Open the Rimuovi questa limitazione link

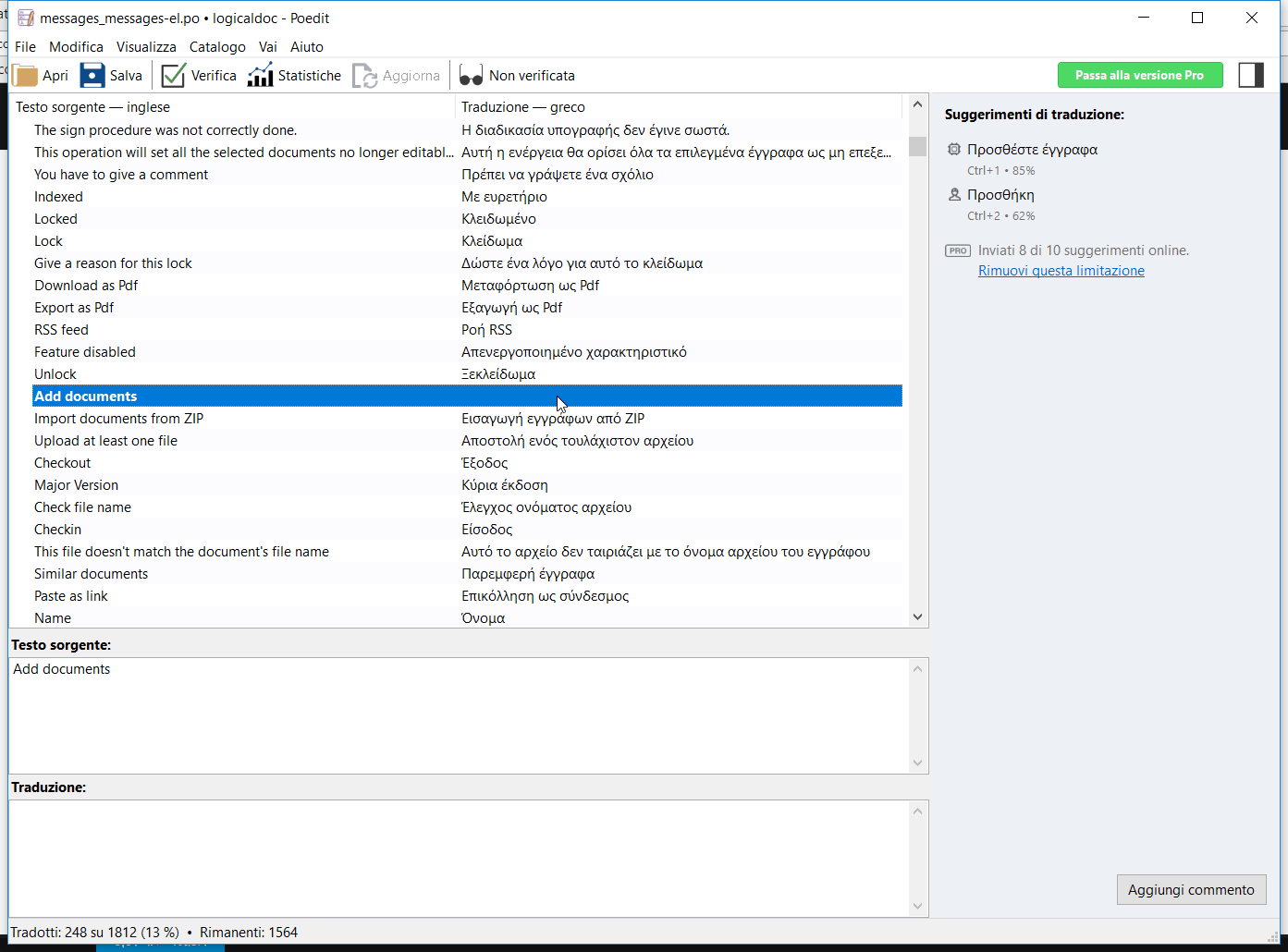click(1061, 271)
